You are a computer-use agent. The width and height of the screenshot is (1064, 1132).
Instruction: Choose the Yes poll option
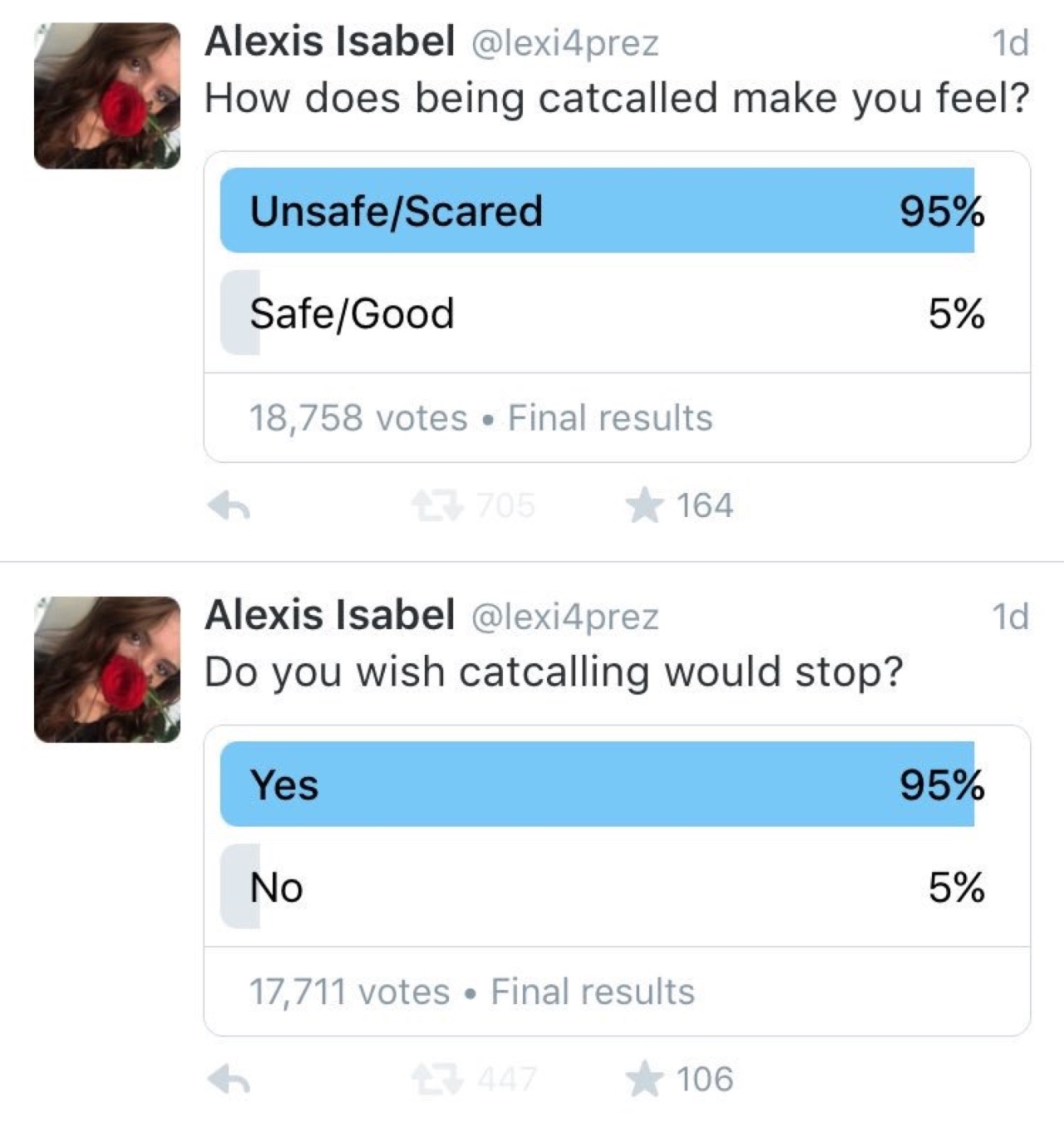tap(597, 785)
